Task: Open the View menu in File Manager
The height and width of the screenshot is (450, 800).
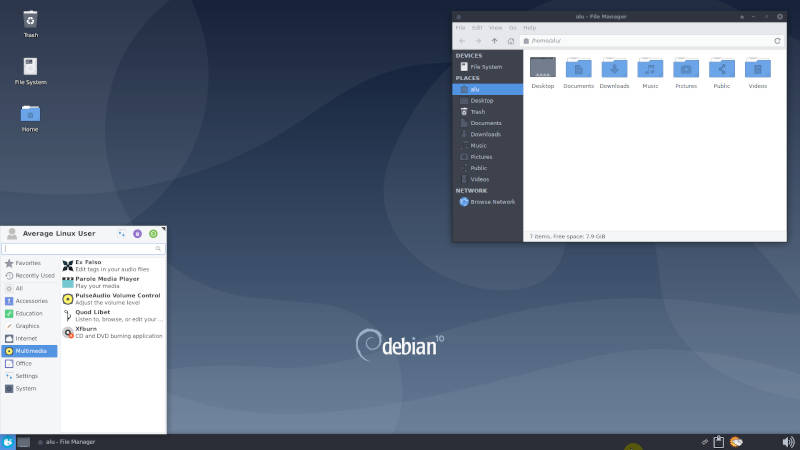Action: tap(495, 28)
